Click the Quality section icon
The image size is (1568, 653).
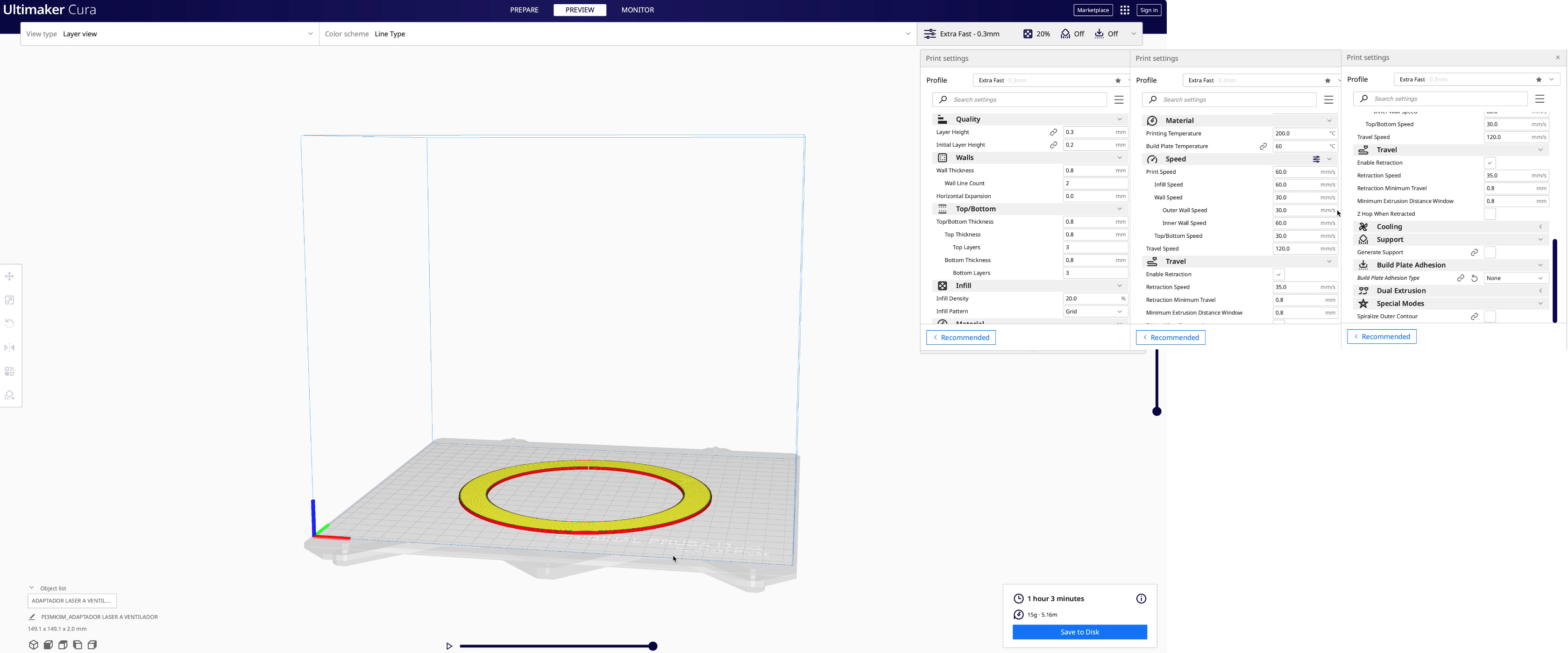click(x=943, y=119)
